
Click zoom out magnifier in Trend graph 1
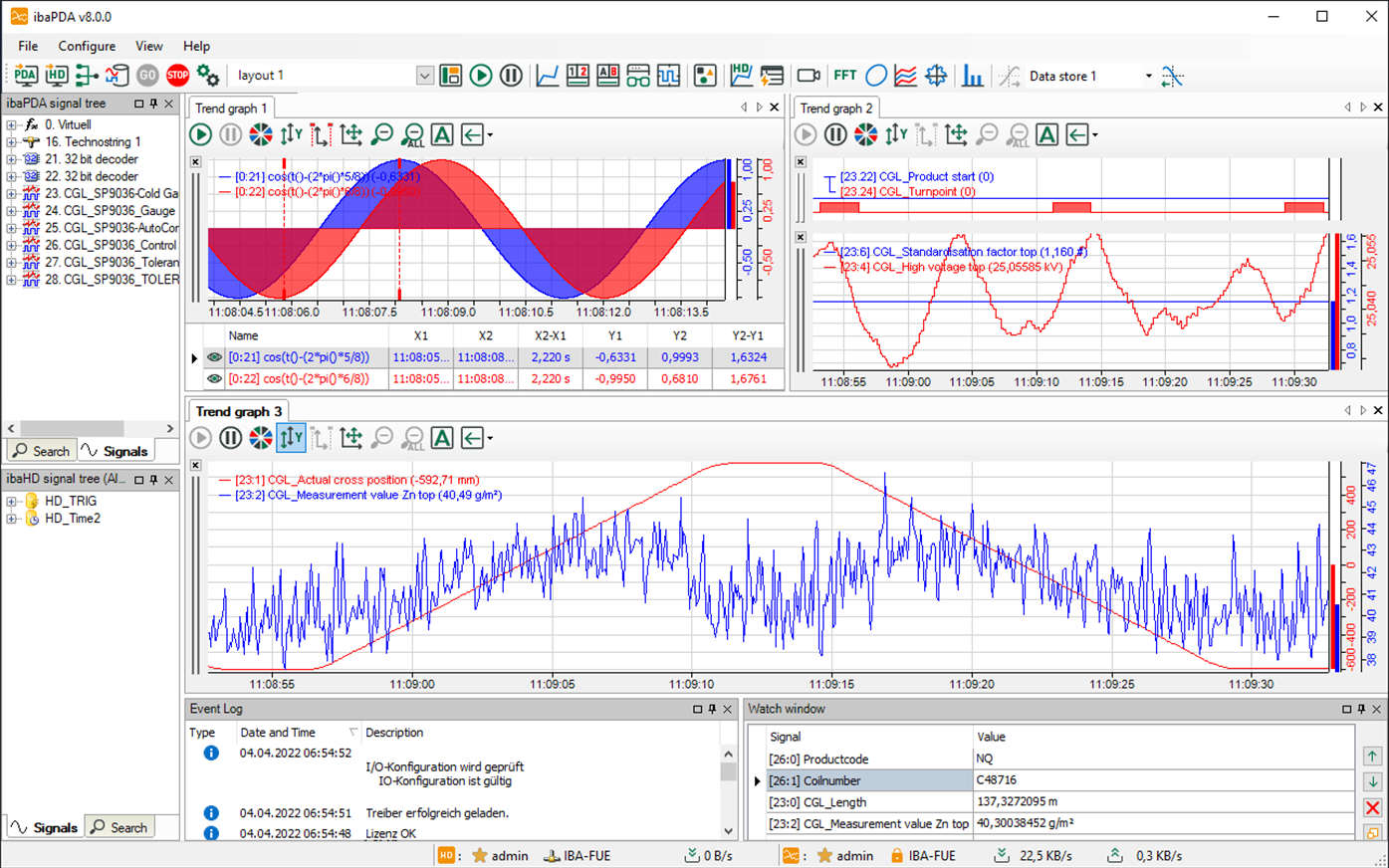click(x=381, y=134)
